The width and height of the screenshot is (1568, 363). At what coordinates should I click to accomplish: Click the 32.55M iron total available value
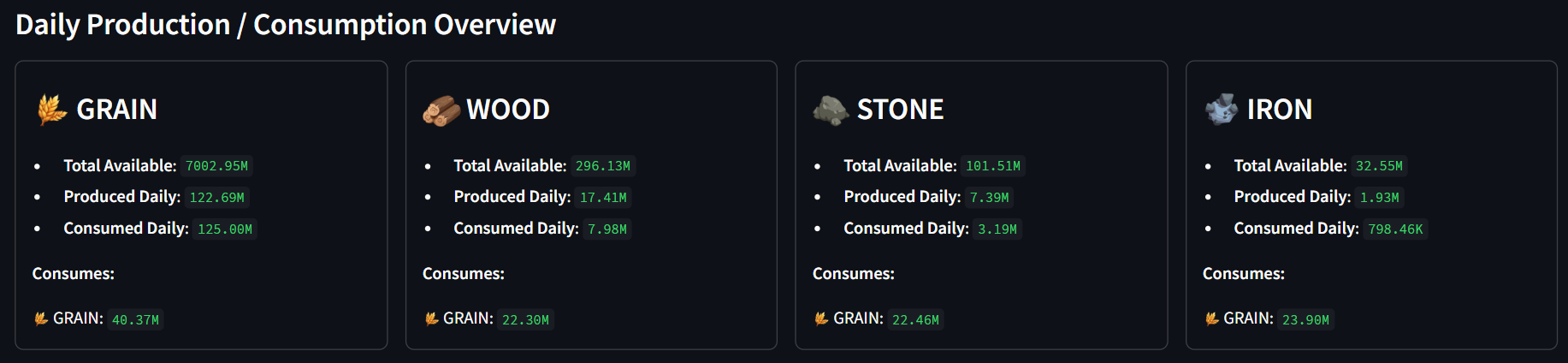1379,166
